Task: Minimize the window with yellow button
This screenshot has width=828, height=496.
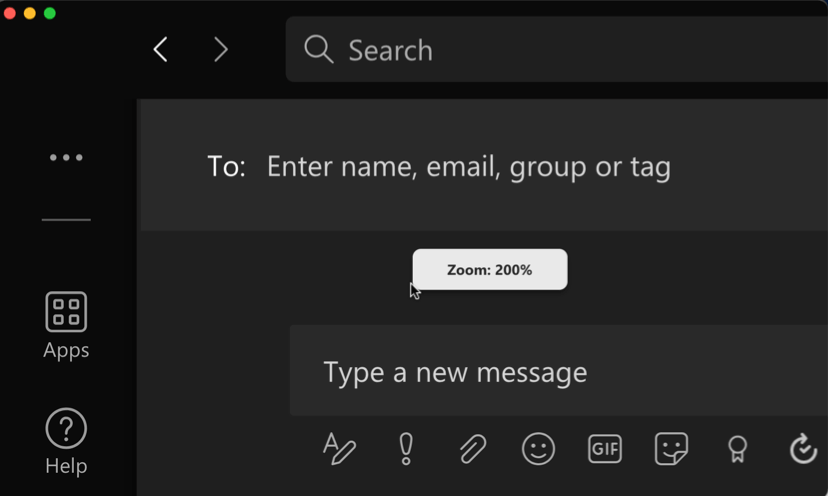Action: (x=30, y=13)
